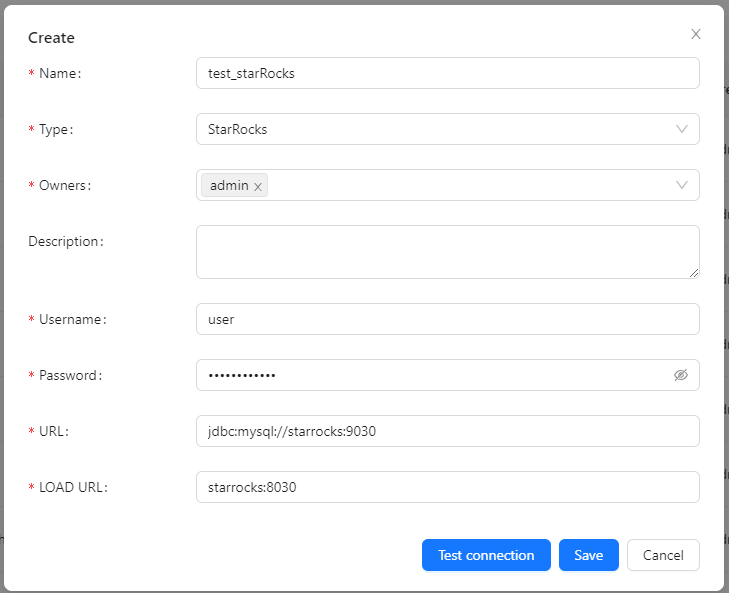Open the Type selector showing StarRocks
This screenshot has height=593, width=729.
pos(430,129)
